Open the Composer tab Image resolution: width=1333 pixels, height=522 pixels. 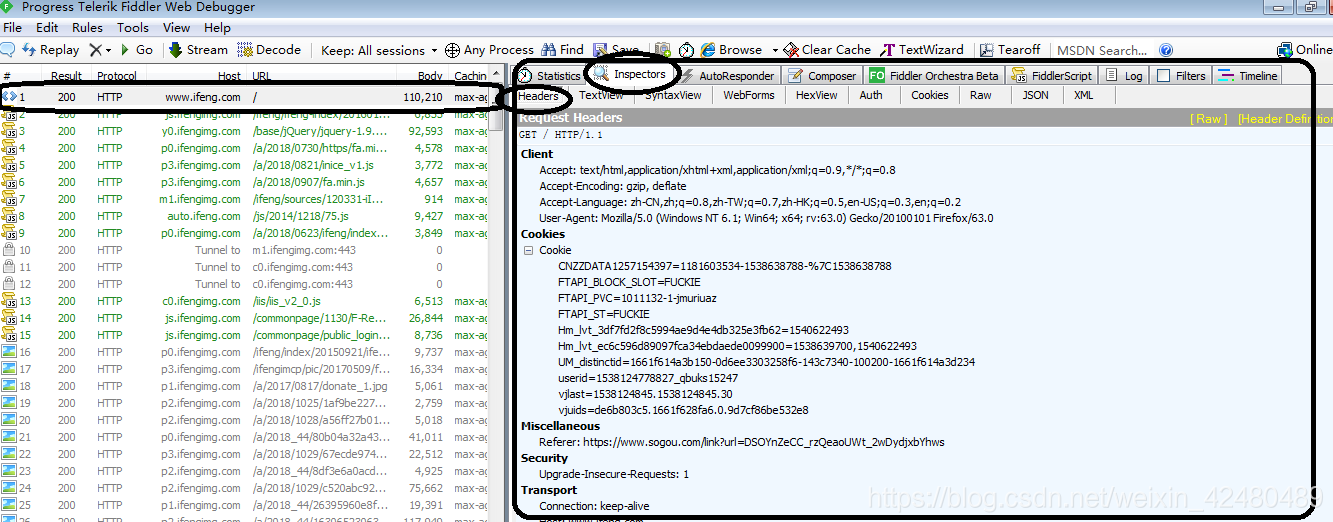[x=822, y=76]
